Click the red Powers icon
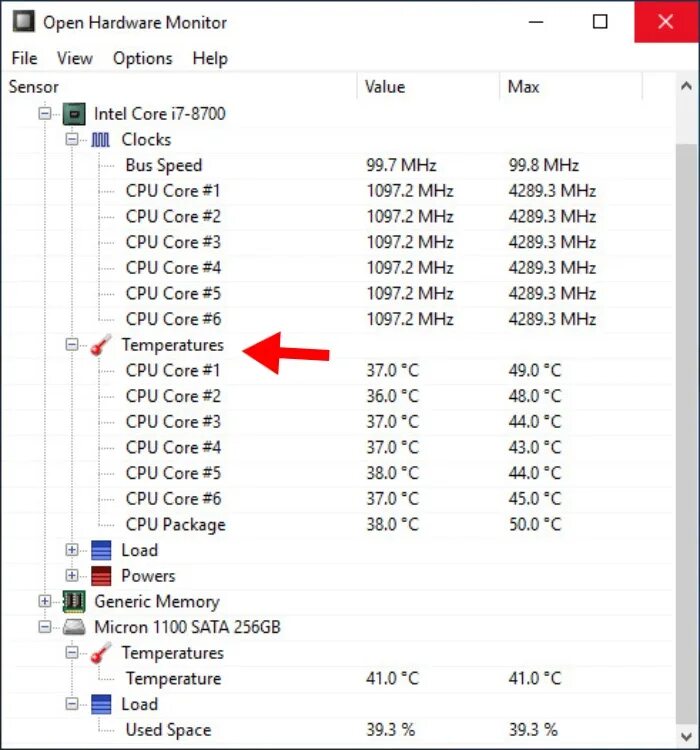The height and width of the screenshot is (750, 700). tap(101, 576)
